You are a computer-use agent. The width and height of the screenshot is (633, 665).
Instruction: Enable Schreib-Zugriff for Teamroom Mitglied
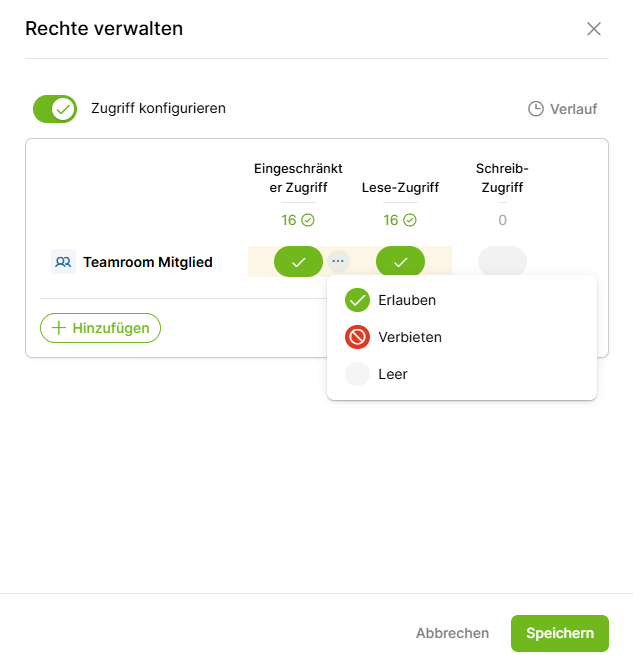[x=502, y=262]
